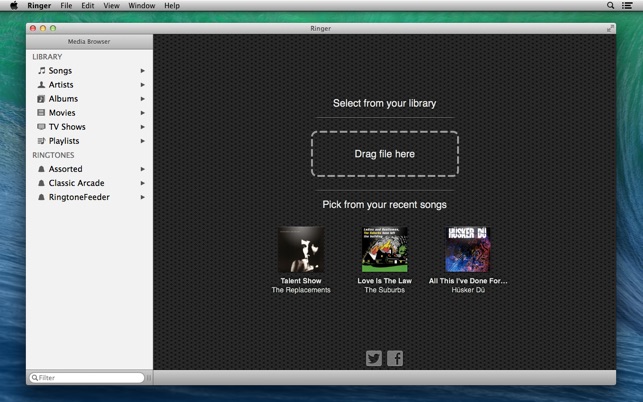The width and height of the screenshot is (643, 402).
Task: Click the TV Shows screen icon
Action: 41,127
